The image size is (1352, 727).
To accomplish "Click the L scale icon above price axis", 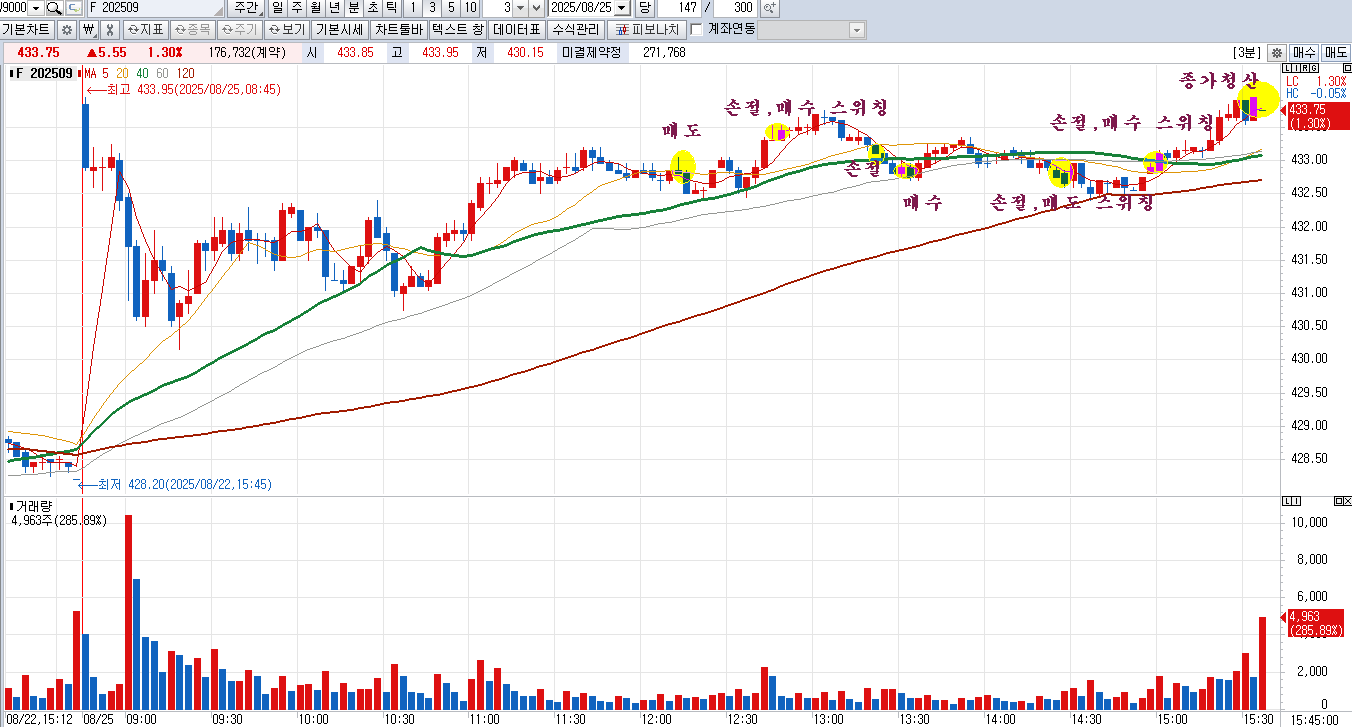I will (1287, 69).
